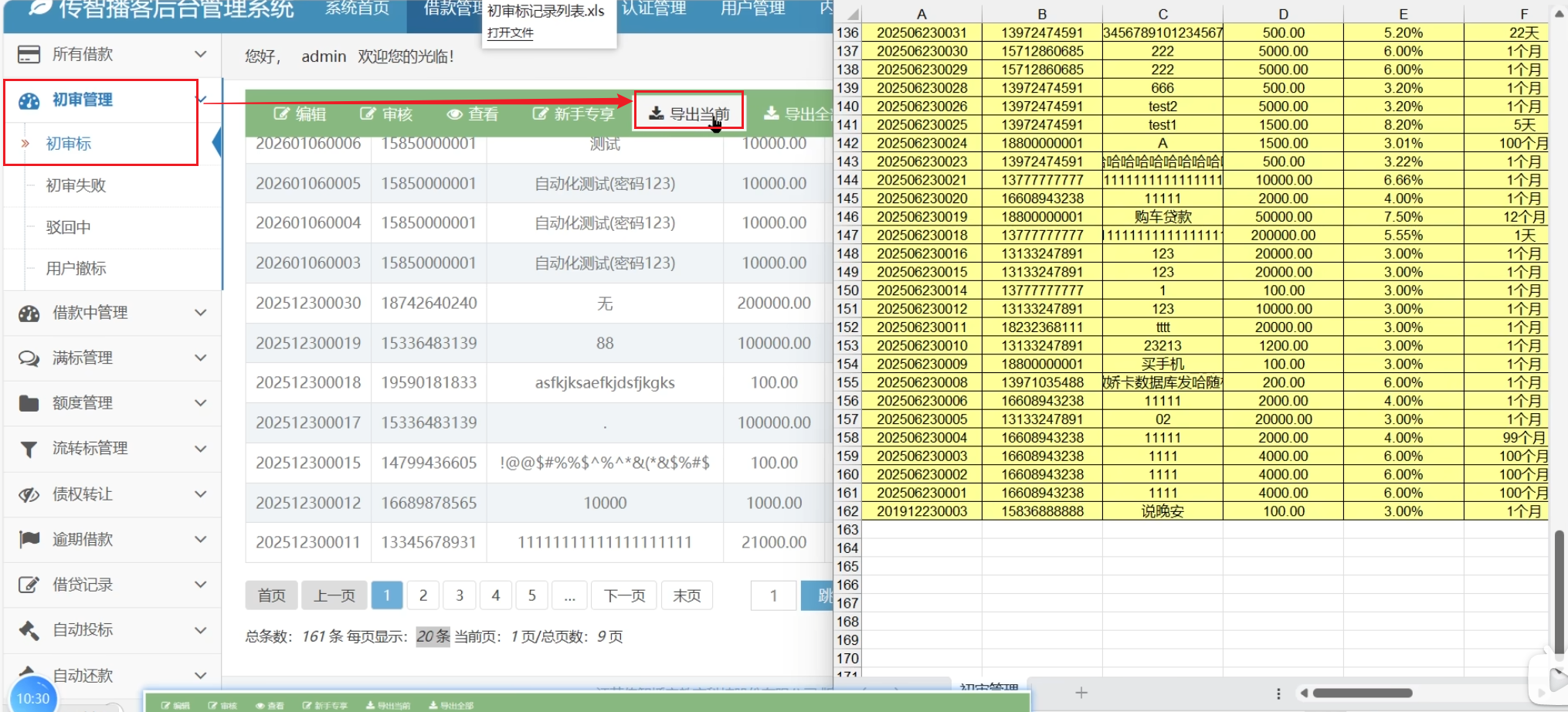Click the 流转标管理 funnel icon
Screen dimensions: 1568x712
[29, 449]
